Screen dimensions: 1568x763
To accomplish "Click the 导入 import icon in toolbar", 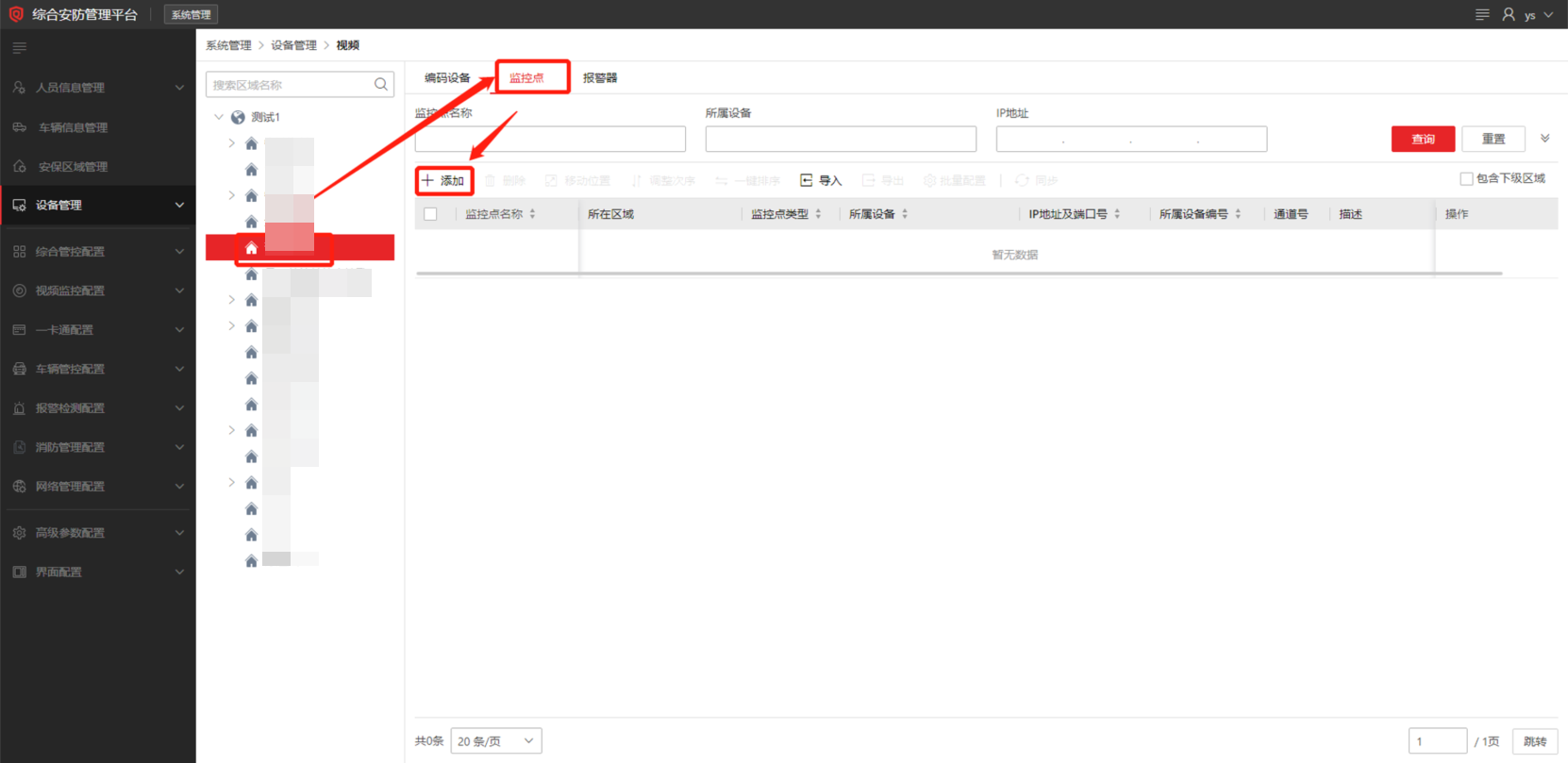I will [x=807, y=180].
